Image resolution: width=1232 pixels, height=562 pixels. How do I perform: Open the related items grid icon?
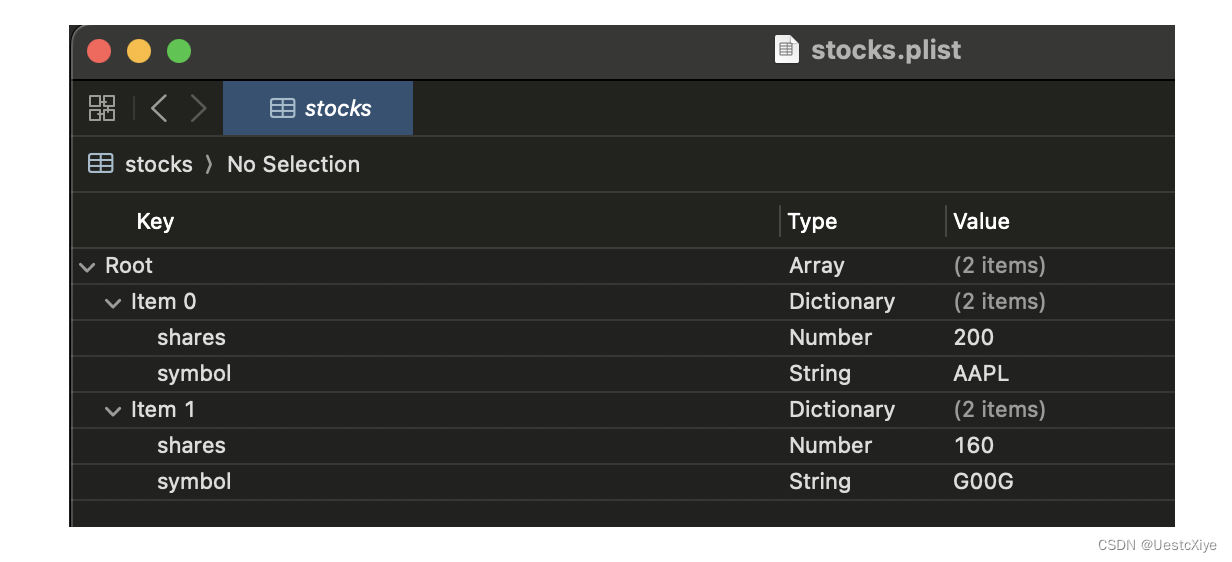pyautogui.click(x=102, y=108)
